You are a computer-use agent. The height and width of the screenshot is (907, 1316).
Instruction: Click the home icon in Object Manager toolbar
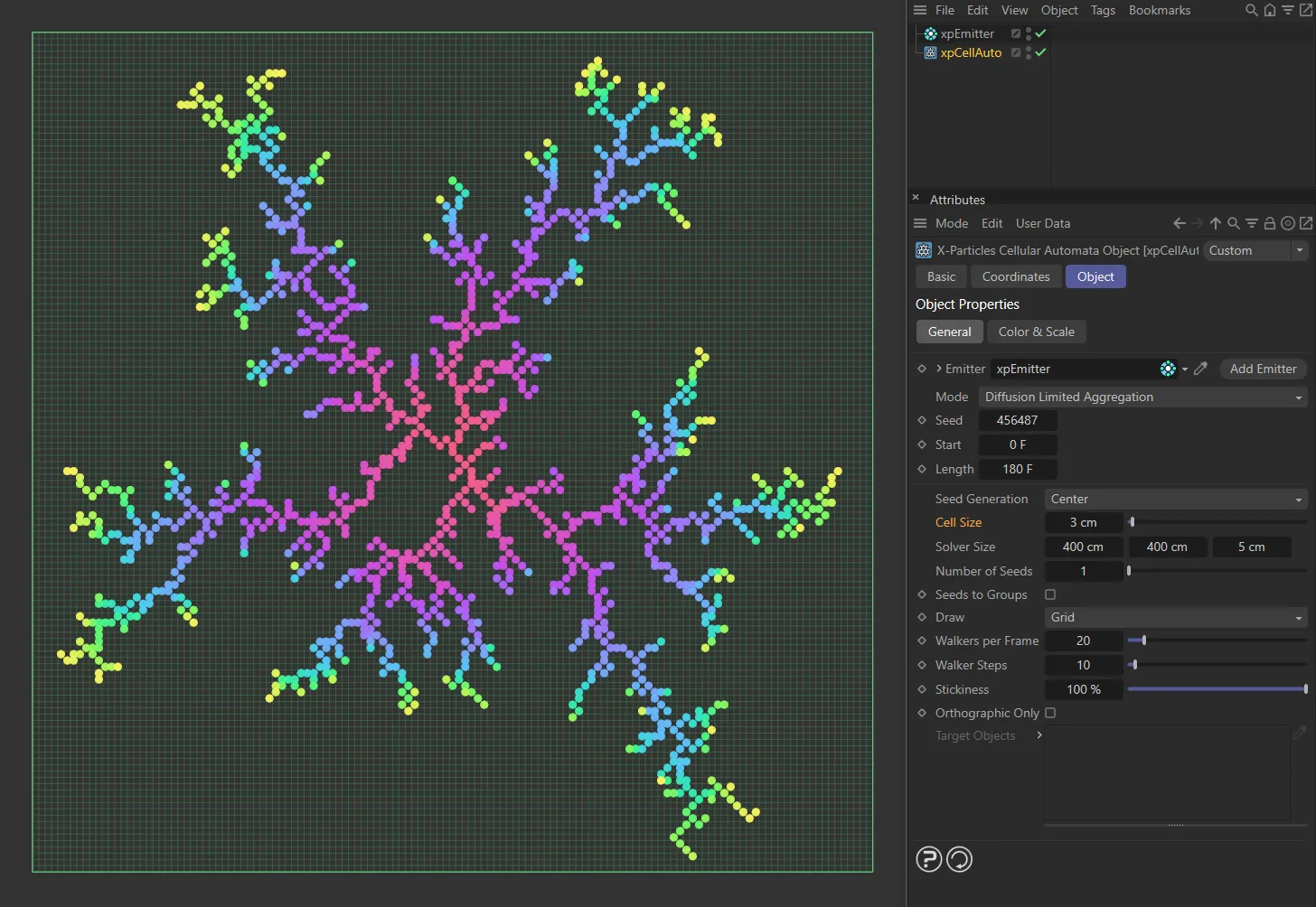click(x=1269, y=10)
